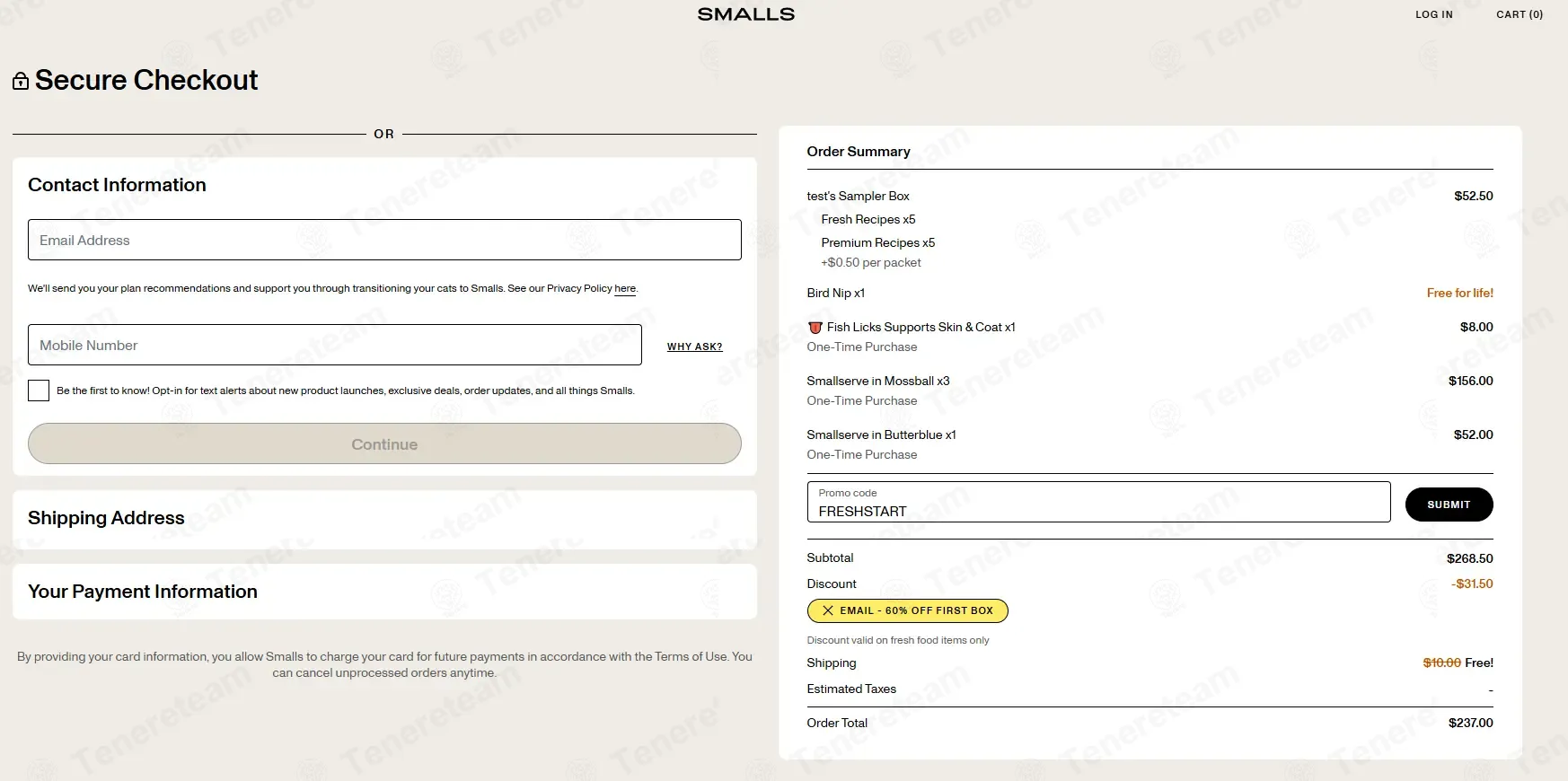Select the Fresh Recipes x5 line
The width and height of the screenshot is (1568, 781).
(868, 219)
